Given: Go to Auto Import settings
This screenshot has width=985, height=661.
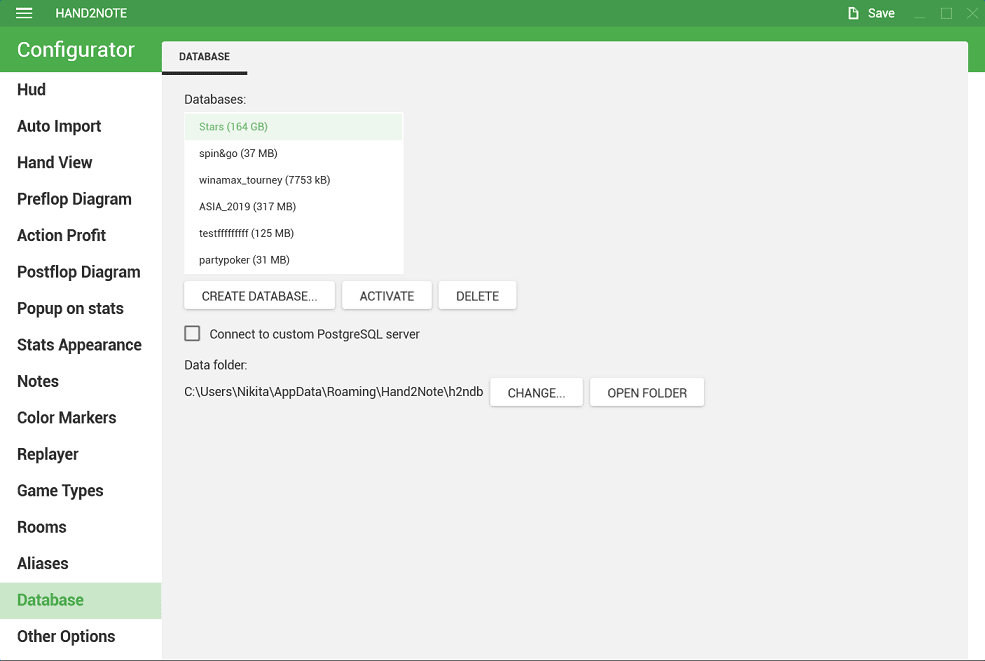Looking at the screenshot, I should tap(80, 126).
